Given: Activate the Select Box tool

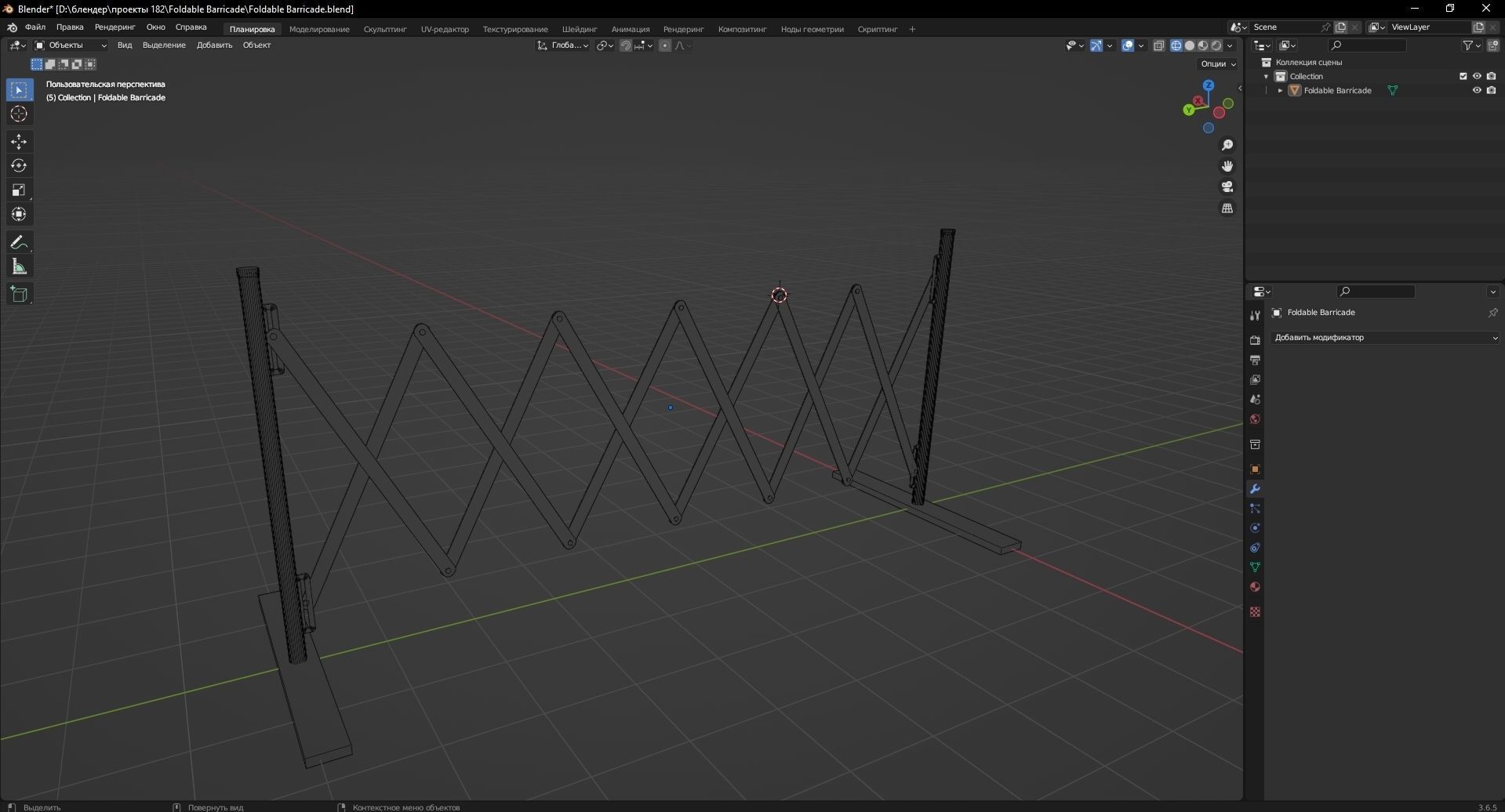Looking at the screenshot, I should (19, 90).
